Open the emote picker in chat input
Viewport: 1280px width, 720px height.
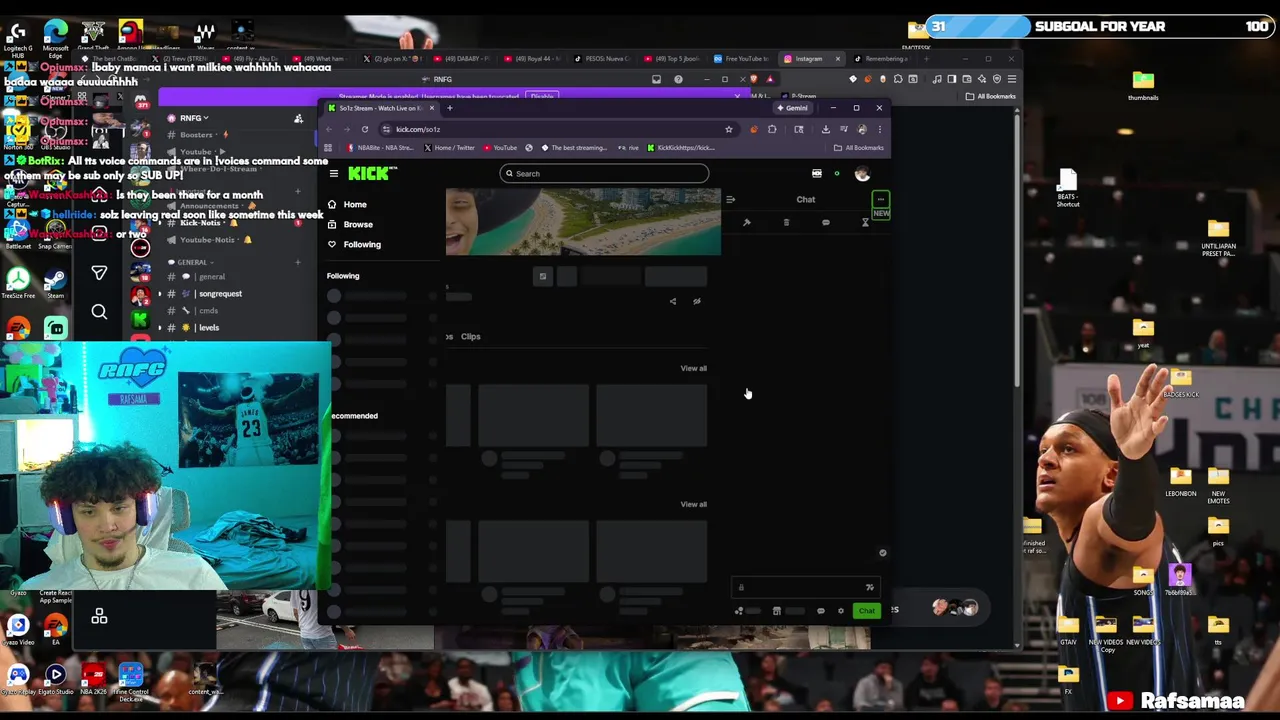click(x=869, y=588)
